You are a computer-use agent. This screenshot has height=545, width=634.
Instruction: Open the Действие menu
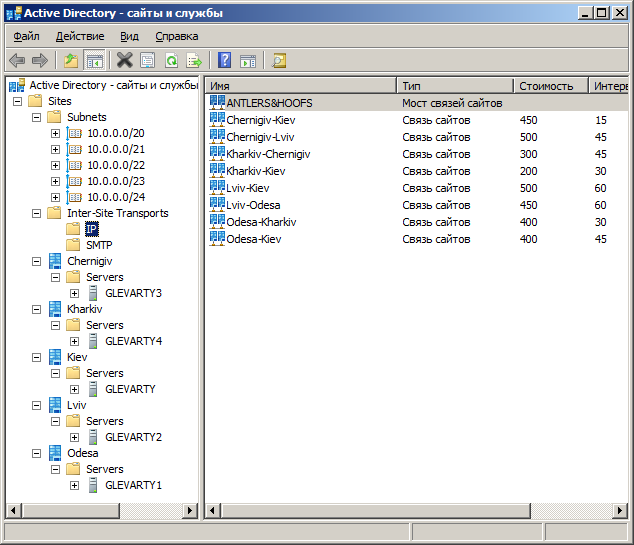[x=80, y=36]
